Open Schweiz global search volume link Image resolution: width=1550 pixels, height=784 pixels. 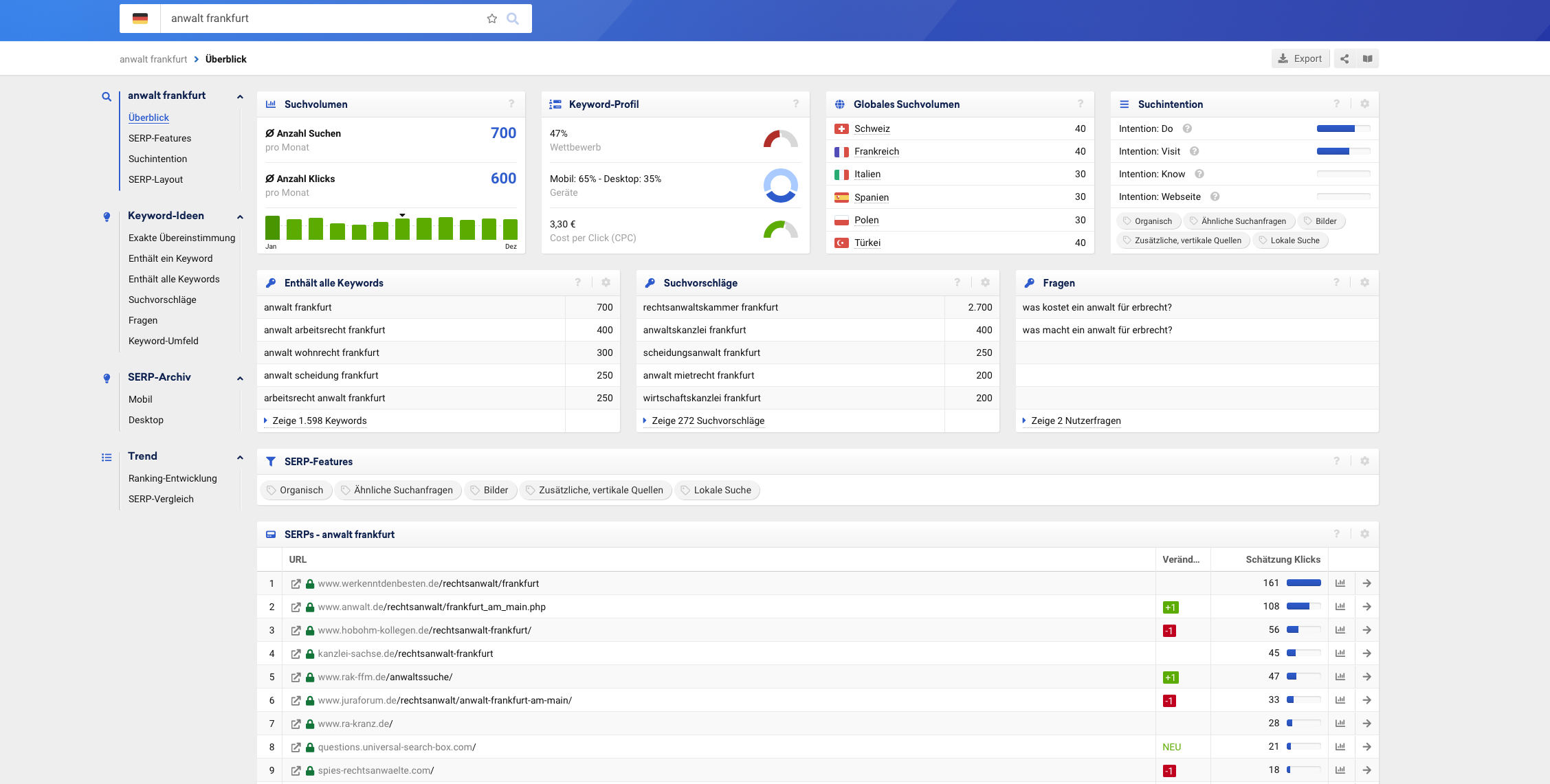[872, 128]
